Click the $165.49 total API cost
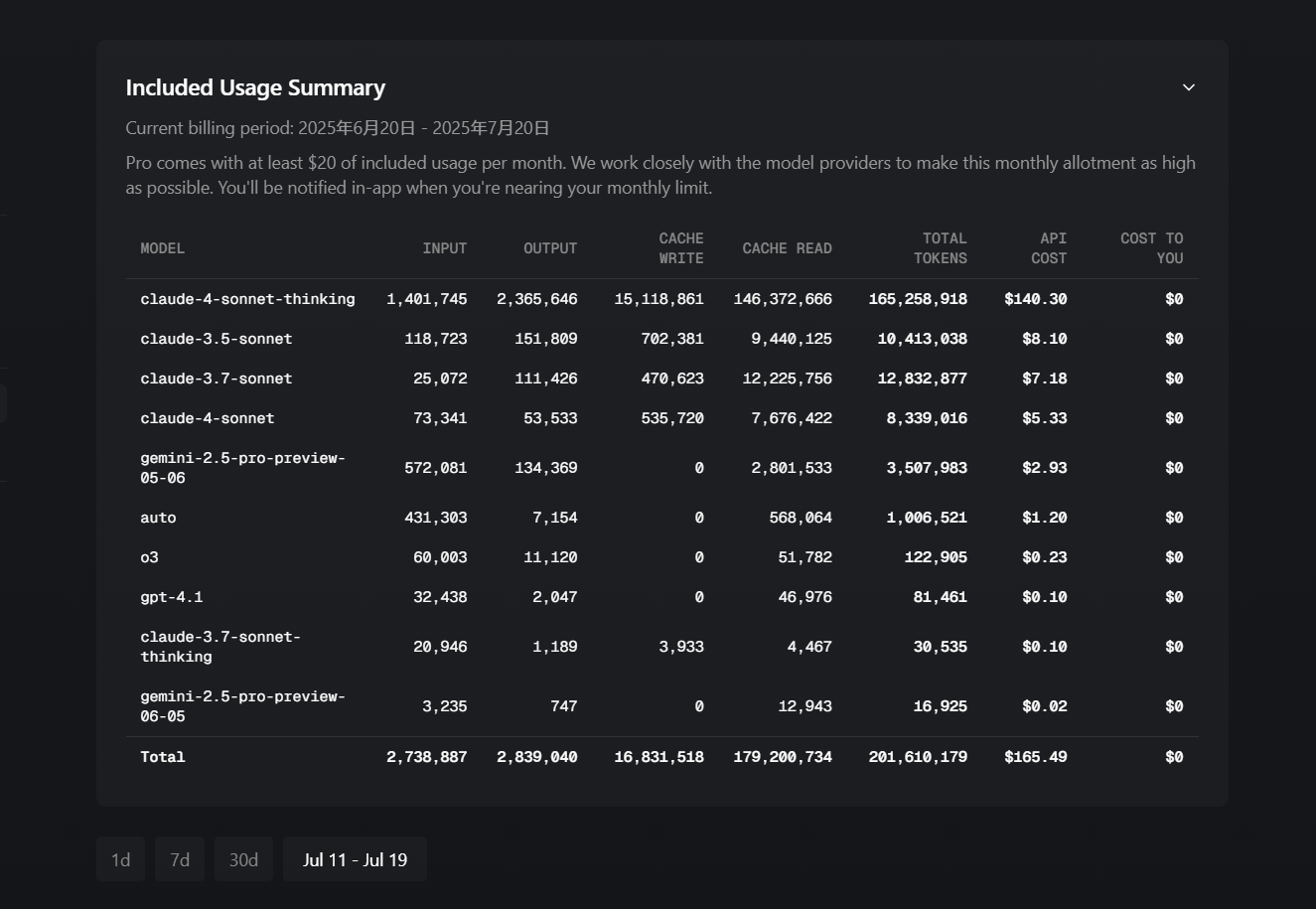This screenshot has width=1316, height=909. (x=1036, y=757)
